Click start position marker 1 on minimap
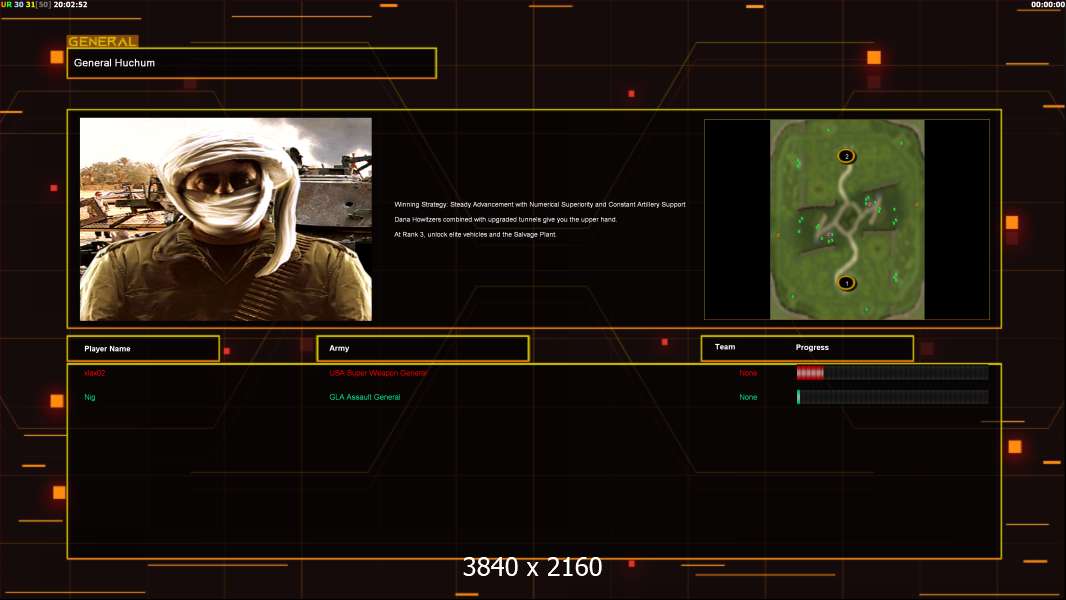Screen dimensions: 1066x600 (x=846, y=283)
